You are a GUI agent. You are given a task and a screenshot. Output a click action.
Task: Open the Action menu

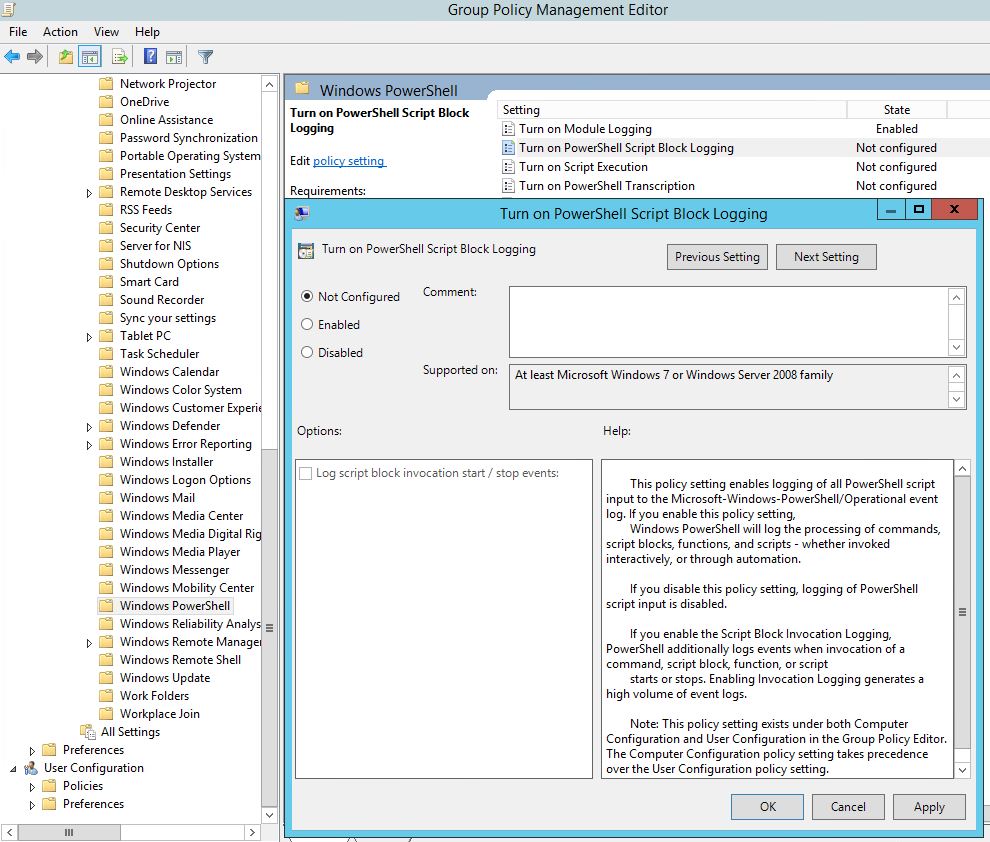point(60,32)
